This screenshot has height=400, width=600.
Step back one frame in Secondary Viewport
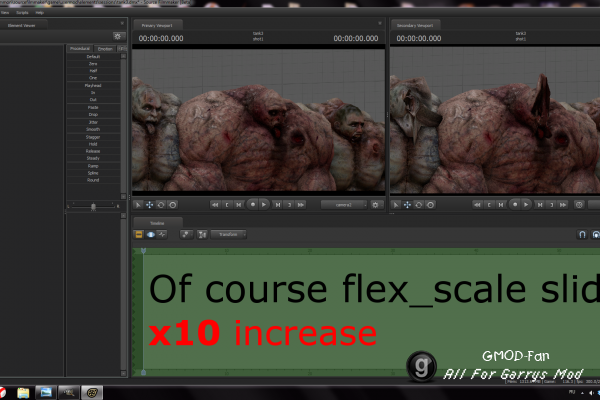click(501, 205)
